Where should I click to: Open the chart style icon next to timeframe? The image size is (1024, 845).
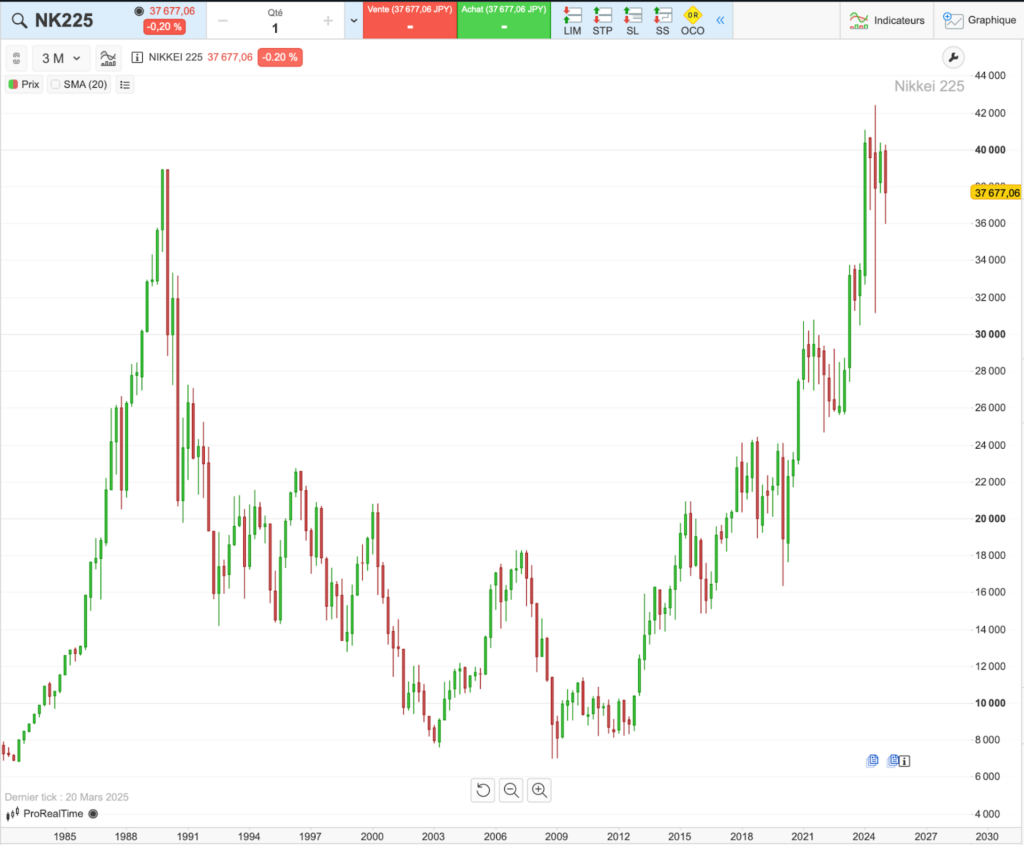[x=108, y=58]
